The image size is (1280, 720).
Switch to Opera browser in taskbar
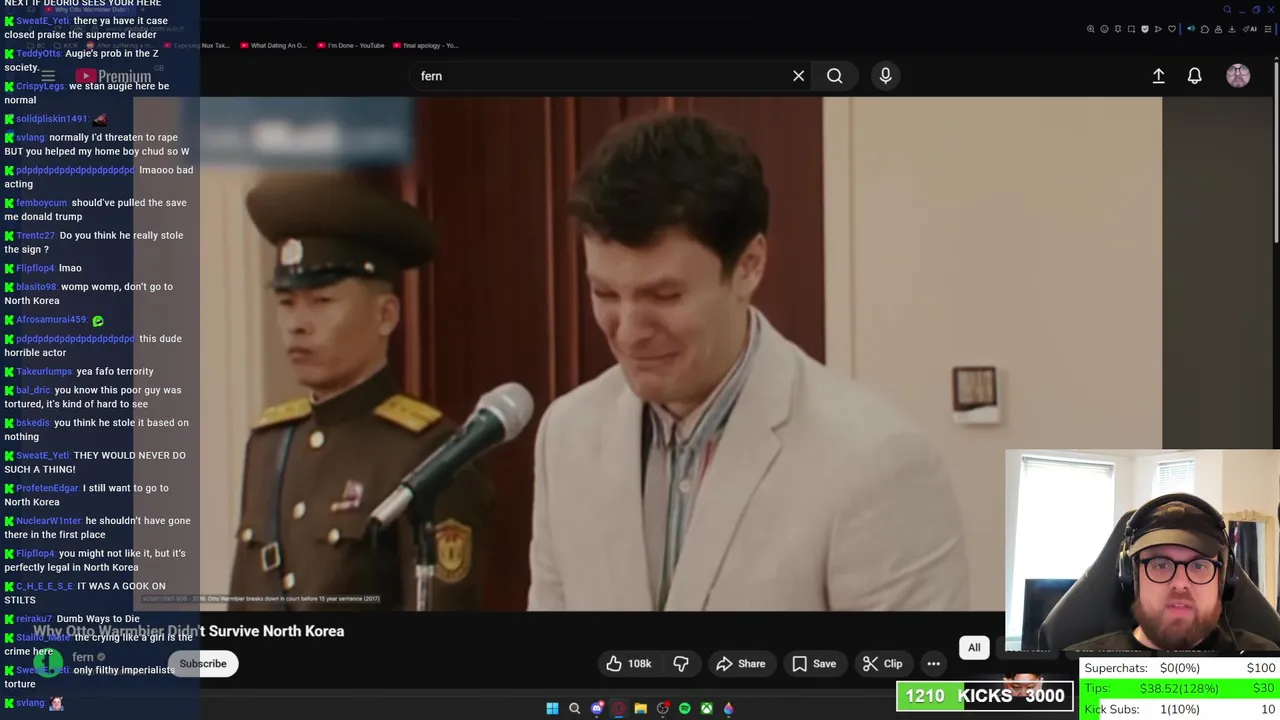[619, 708]
